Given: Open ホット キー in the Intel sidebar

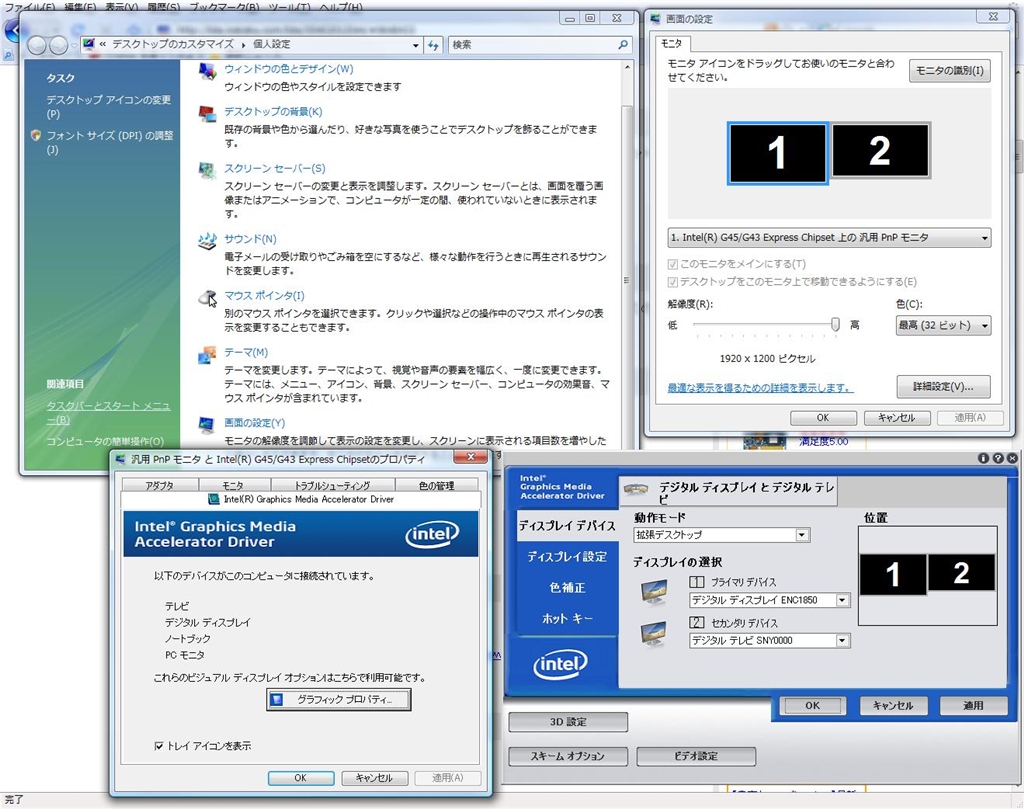Looking at the screenshot, I should pyautogui.click(x=567, y=618).
